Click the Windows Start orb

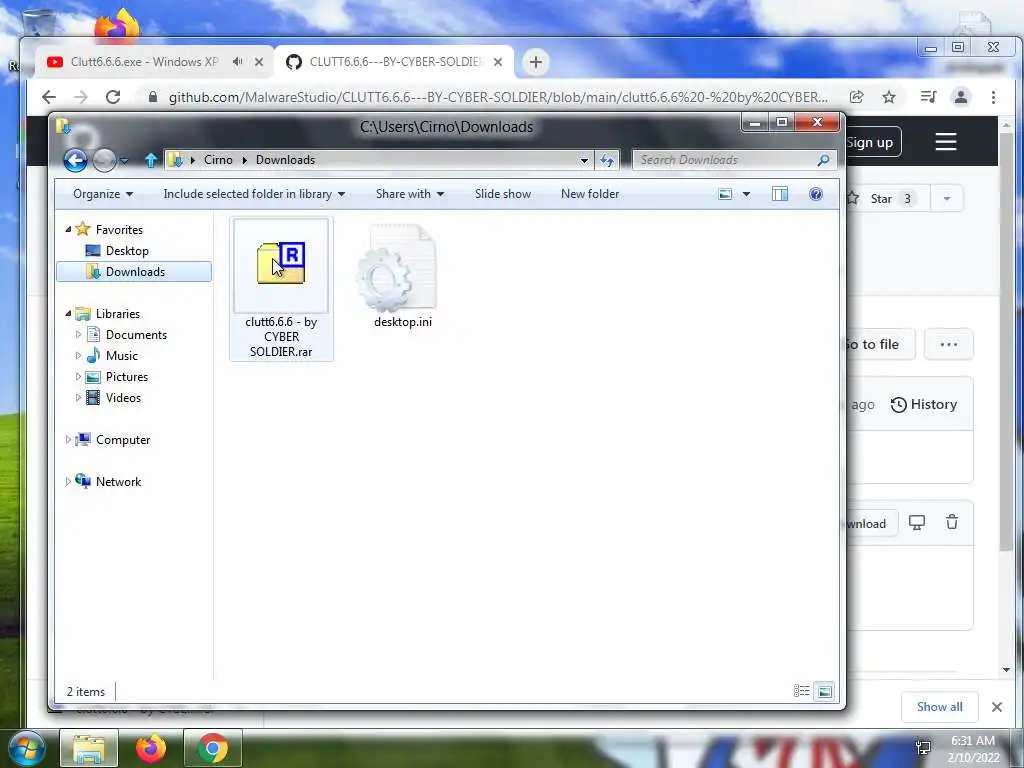[25, 748]
